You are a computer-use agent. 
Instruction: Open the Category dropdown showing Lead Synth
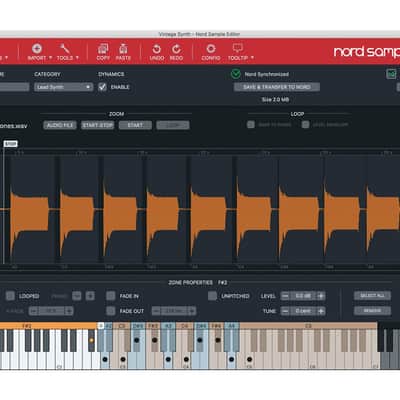tap(63, 87)
